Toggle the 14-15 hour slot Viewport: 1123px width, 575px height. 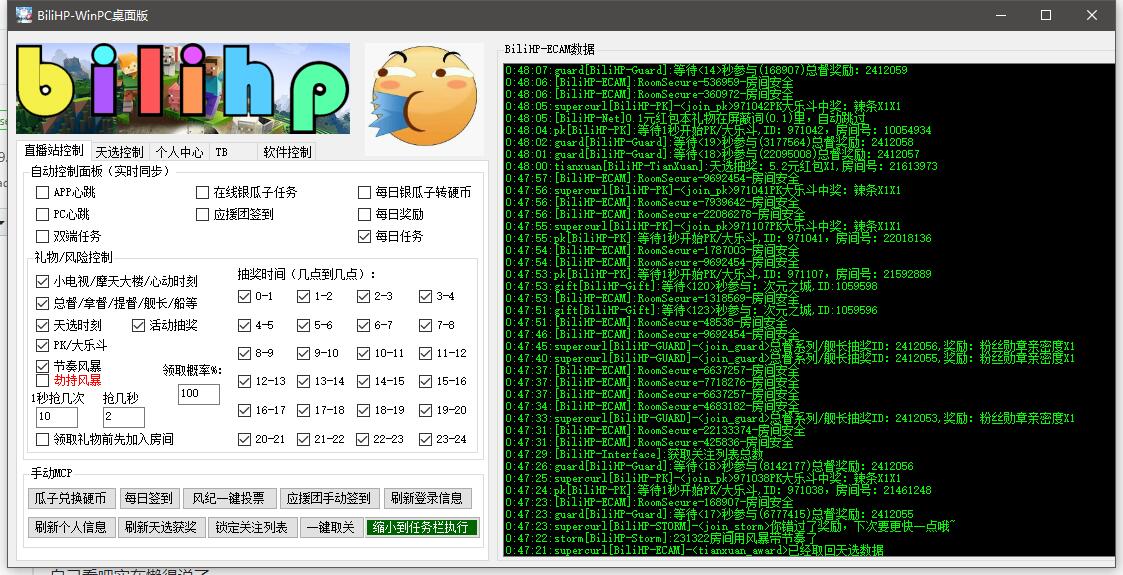click(363, 381)
